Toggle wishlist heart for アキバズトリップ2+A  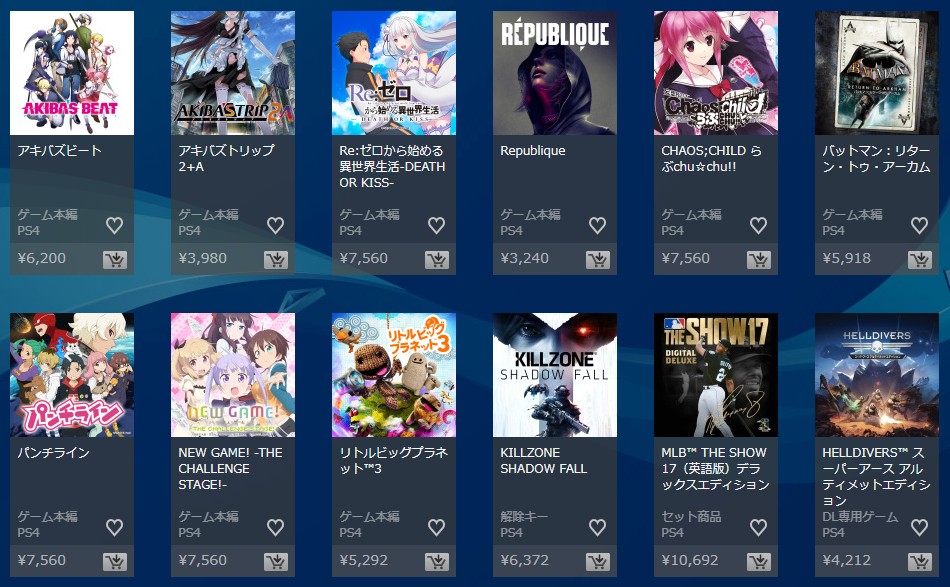point(276,225)
